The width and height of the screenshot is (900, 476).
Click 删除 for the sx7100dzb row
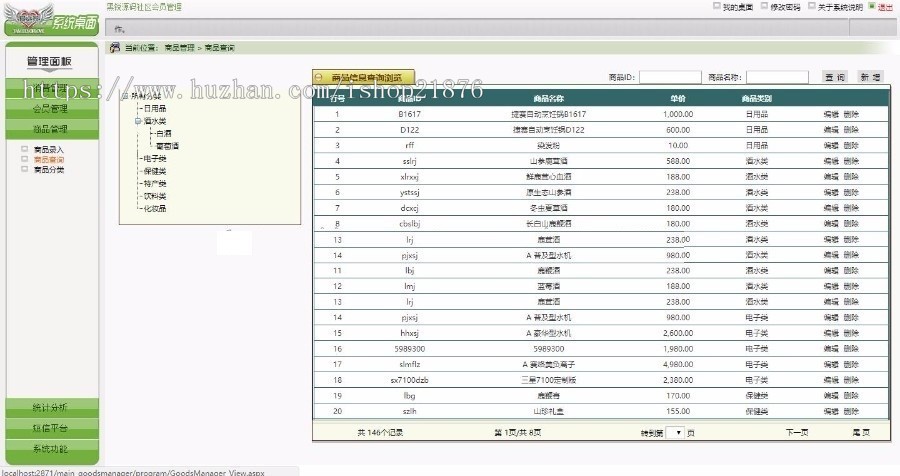pos(851,380)
